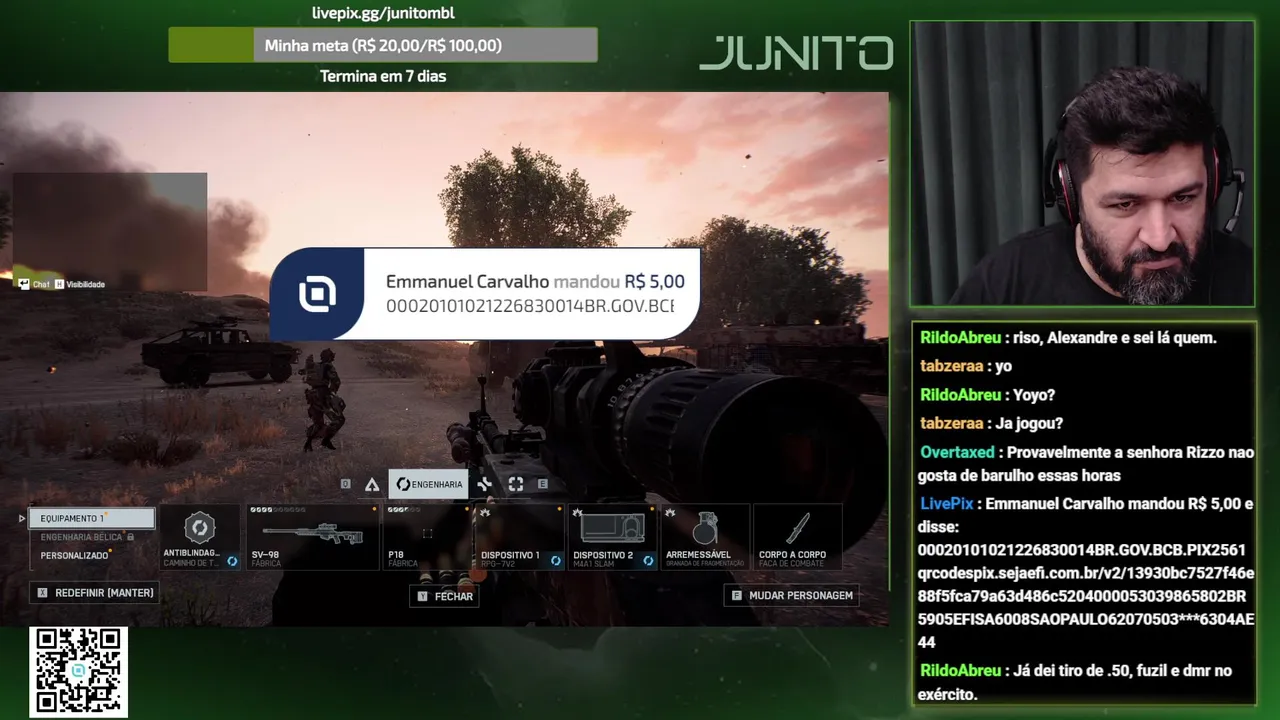
Task: Open the Corpo a Corpo knife slot
Action: 797,537
